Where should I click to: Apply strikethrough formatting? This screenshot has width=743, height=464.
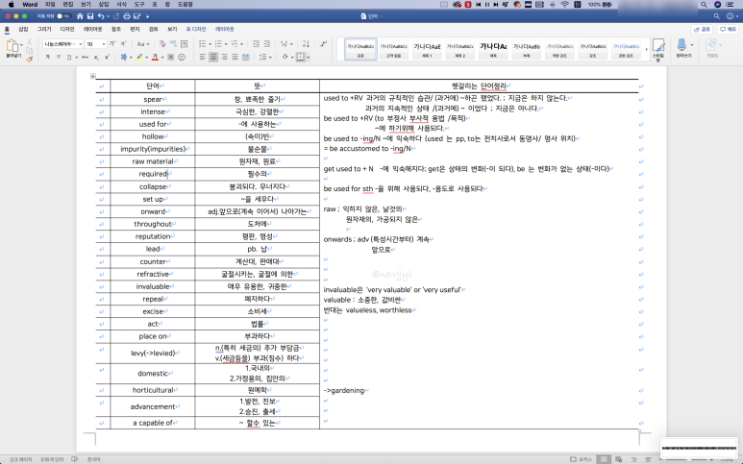(x=85, y=57)
